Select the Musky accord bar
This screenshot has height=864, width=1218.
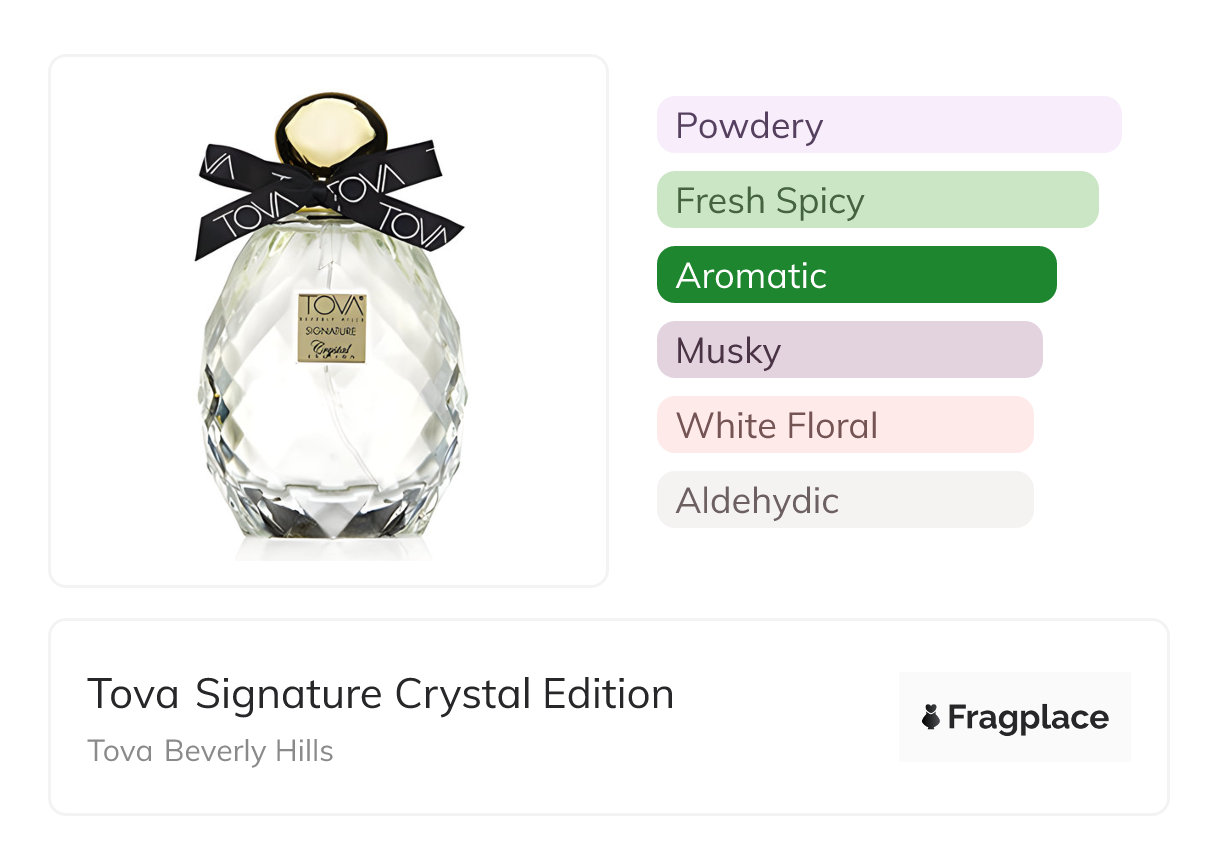pyautogui.click(x=849, y=350)
